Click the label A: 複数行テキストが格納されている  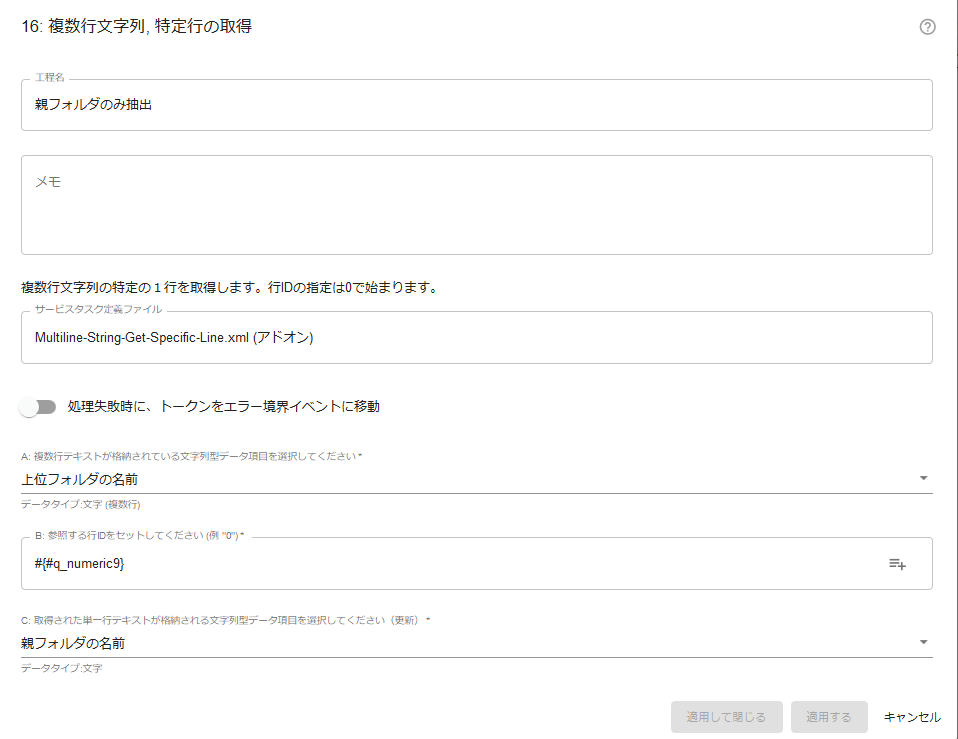pos(191,456)
